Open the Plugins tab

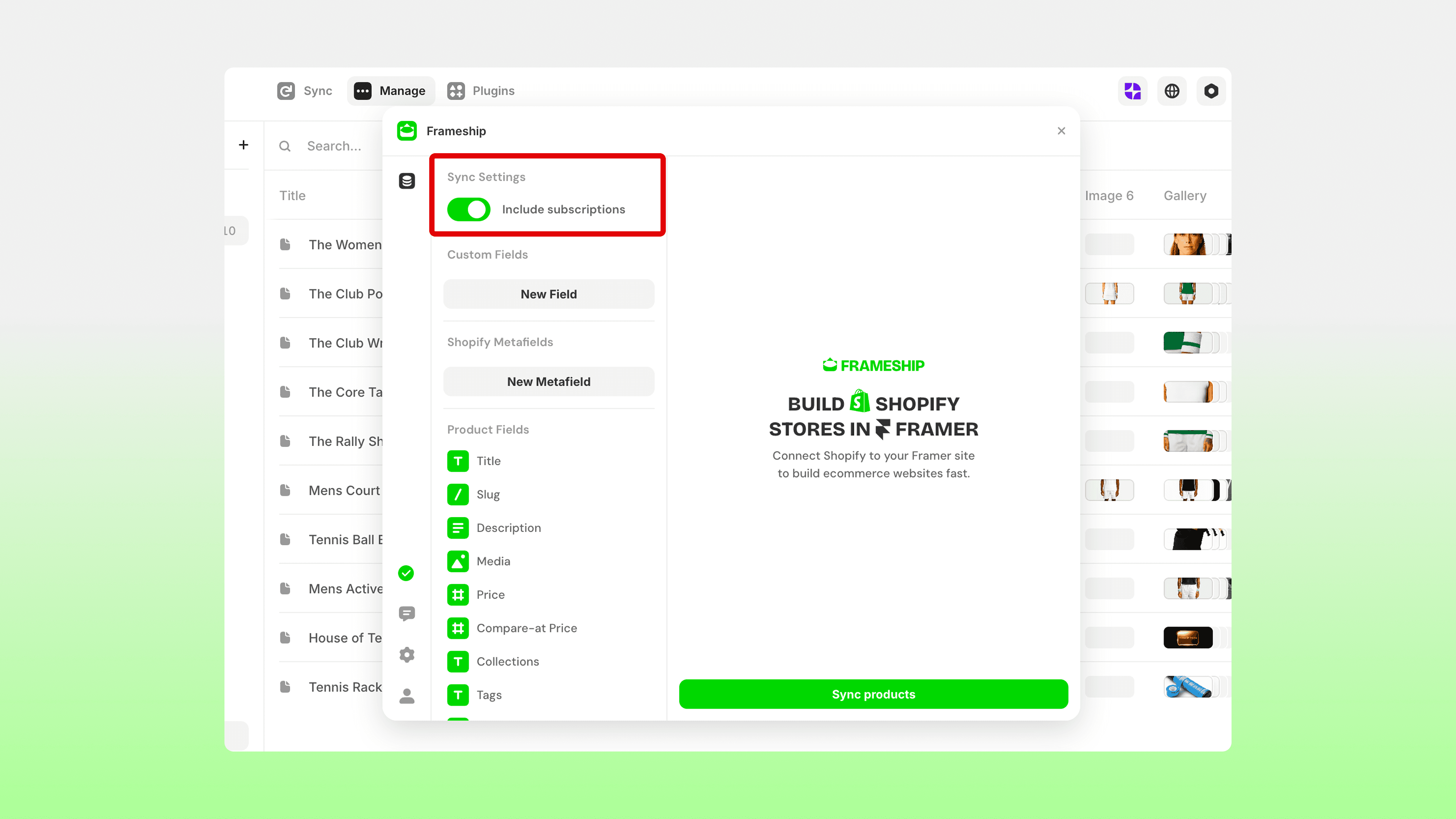coord(481,91)
